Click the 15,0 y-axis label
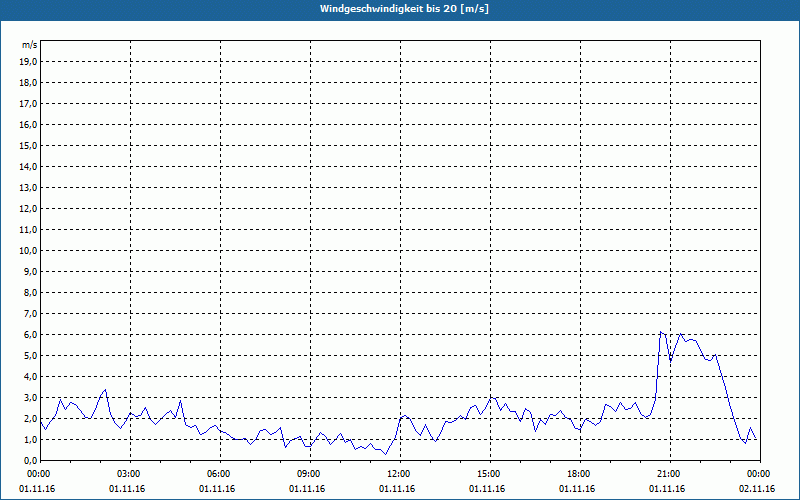The width and height of the screenshot is (800, 500). 28,145
